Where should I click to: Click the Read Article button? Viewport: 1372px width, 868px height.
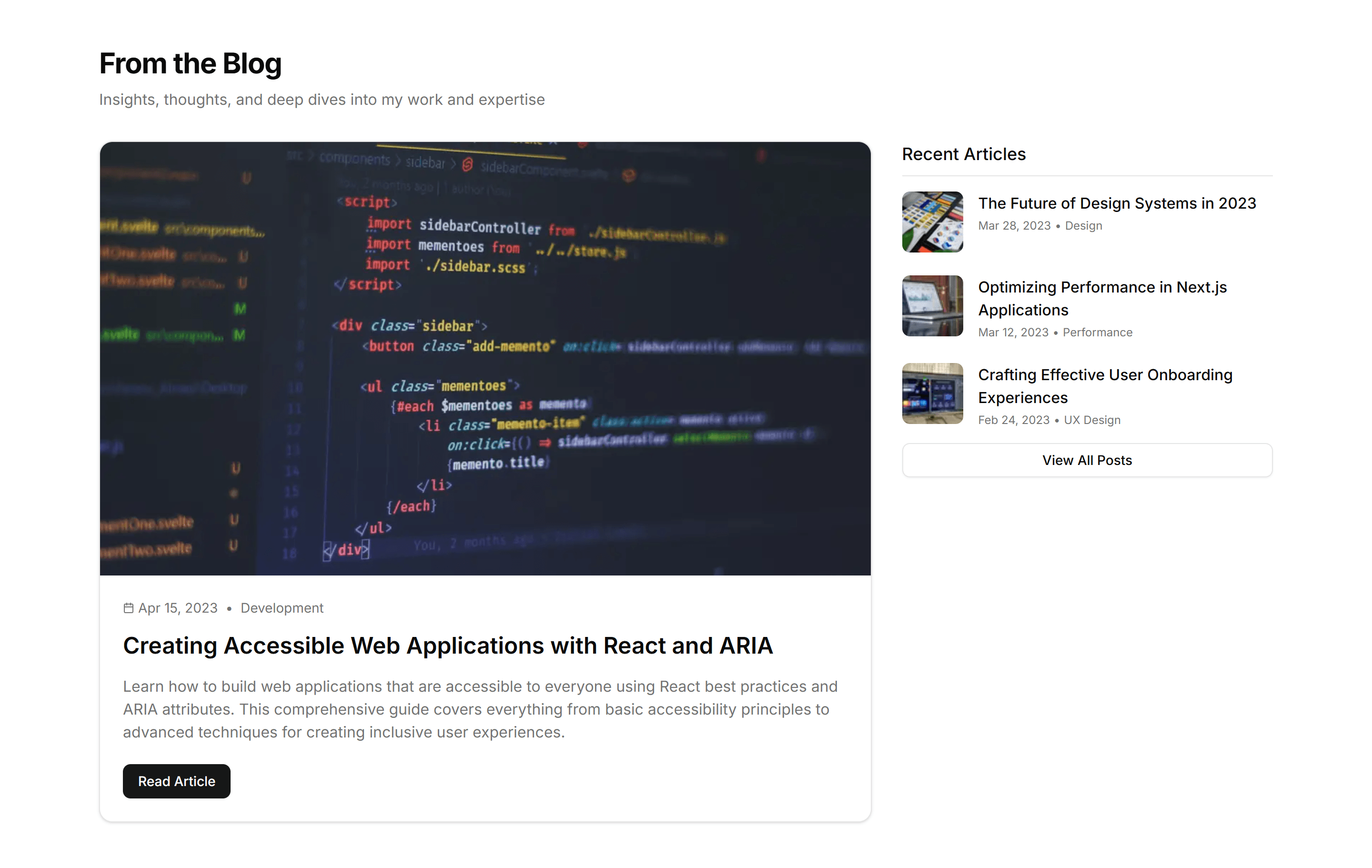(177, 781)
